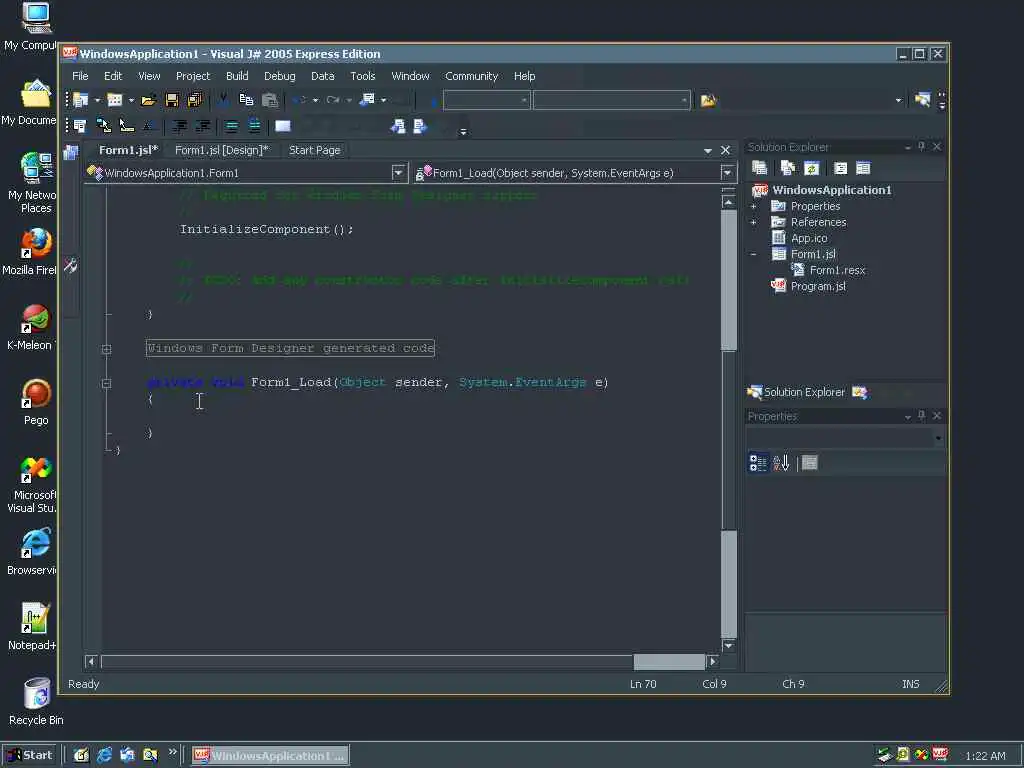This screenshot has width=1024, height=768.
Task: Click the Show All Files icon
Action: [788, 168]
